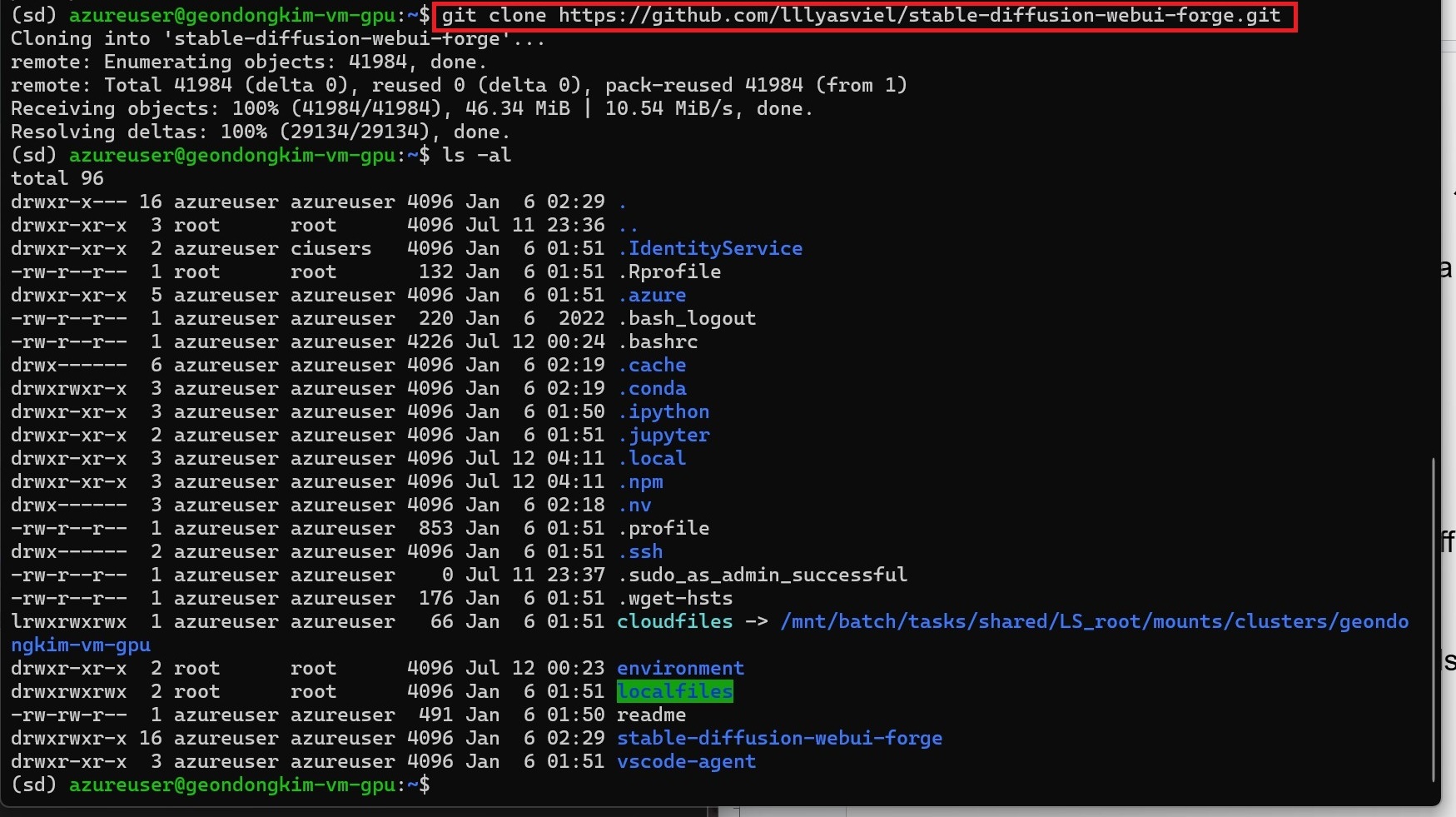Select the highlighted localfiles folder entry

point(675,691)
